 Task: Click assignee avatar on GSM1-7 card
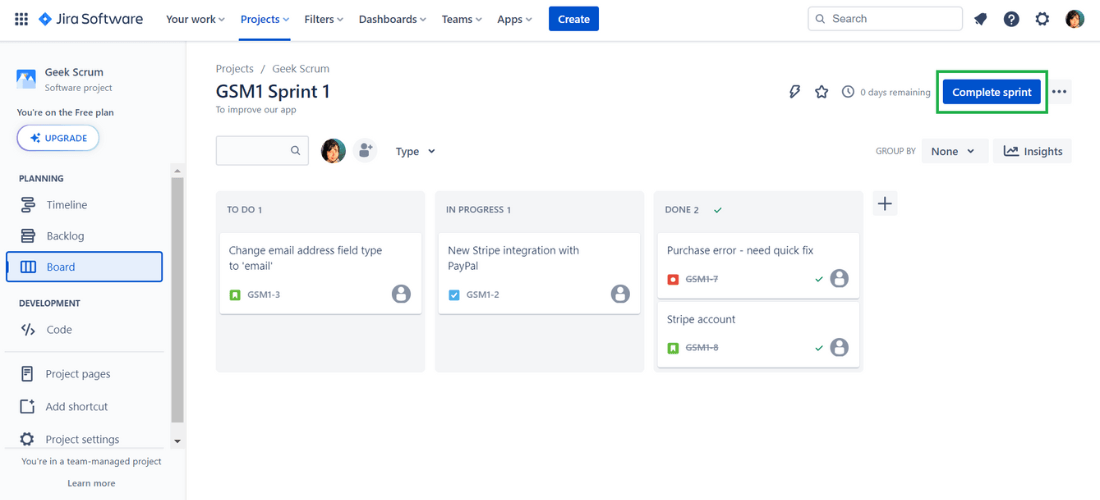click(839, 278)
